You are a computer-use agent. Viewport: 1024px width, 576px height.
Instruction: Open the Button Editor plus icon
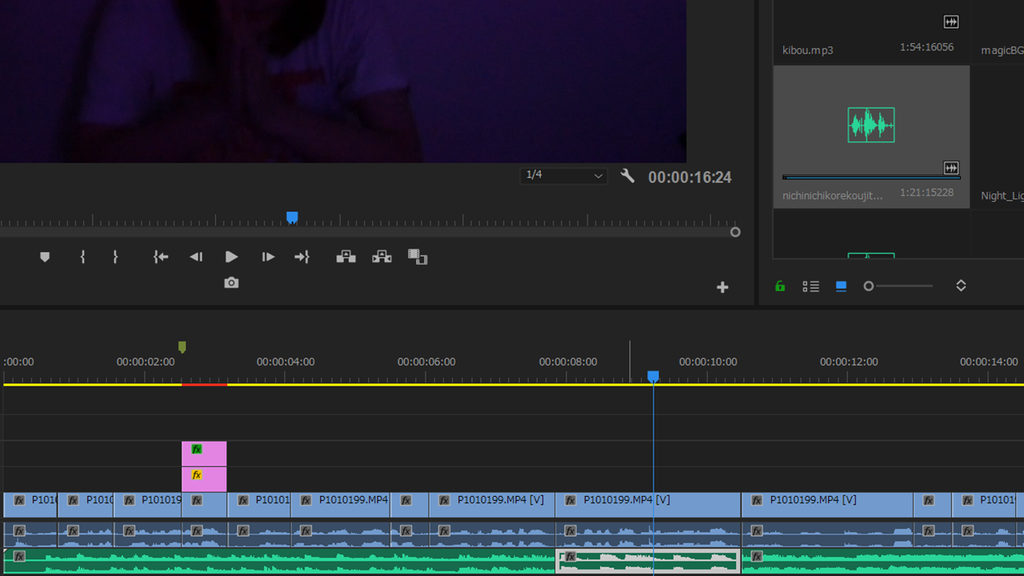coord(722,287)
